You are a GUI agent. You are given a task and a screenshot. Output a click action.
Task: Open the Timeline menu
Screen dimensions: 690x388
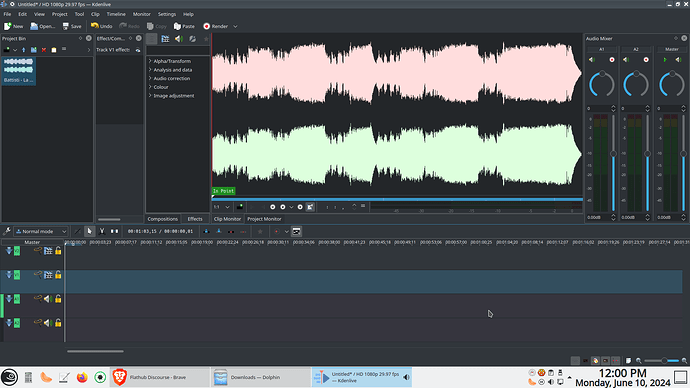116,14
